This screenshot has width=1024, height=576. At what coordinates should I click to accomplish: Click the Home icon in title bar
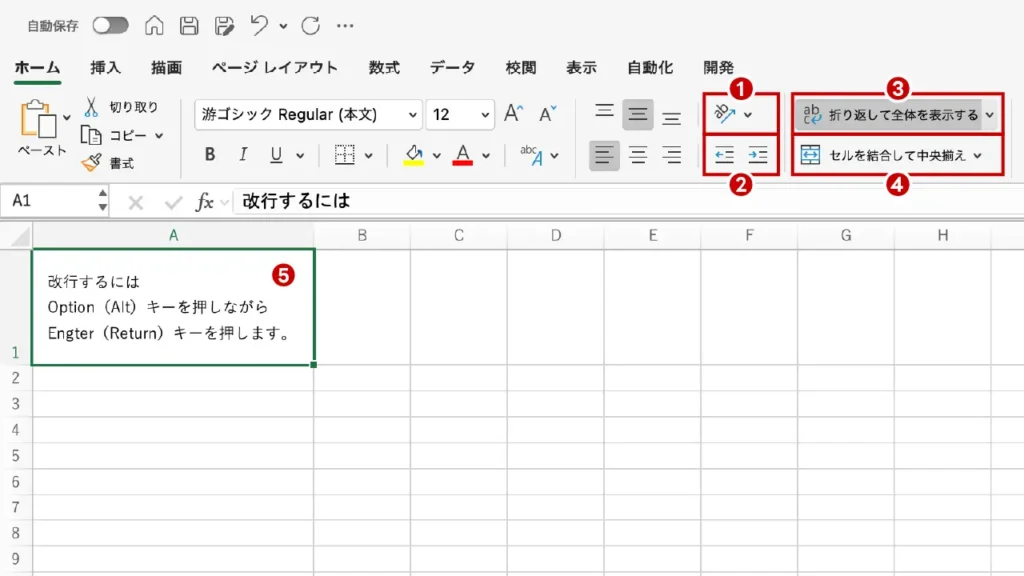coord(154,25)
